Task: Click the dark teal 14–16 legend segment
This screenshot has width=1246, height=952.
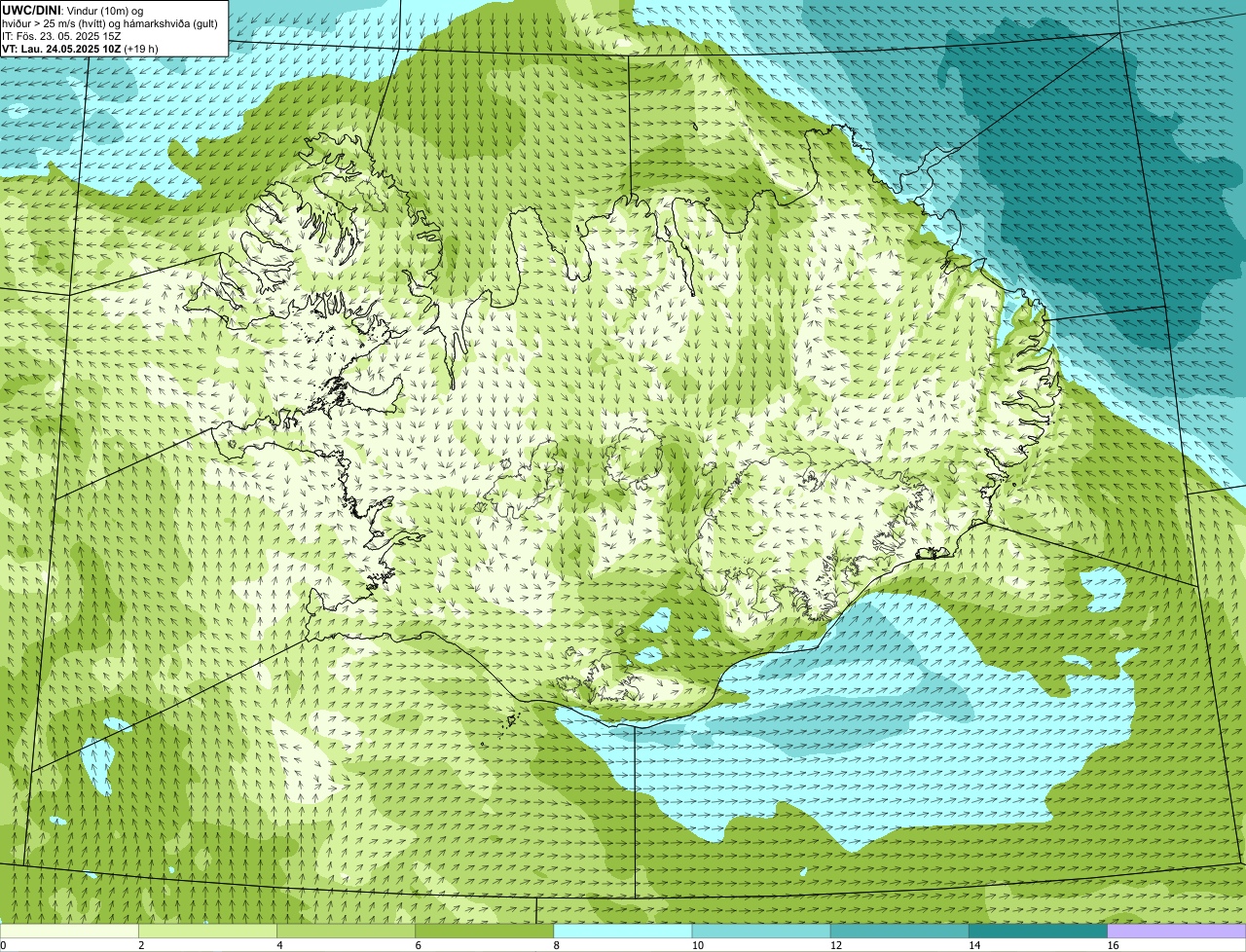Action: (x=1039, y=931)
